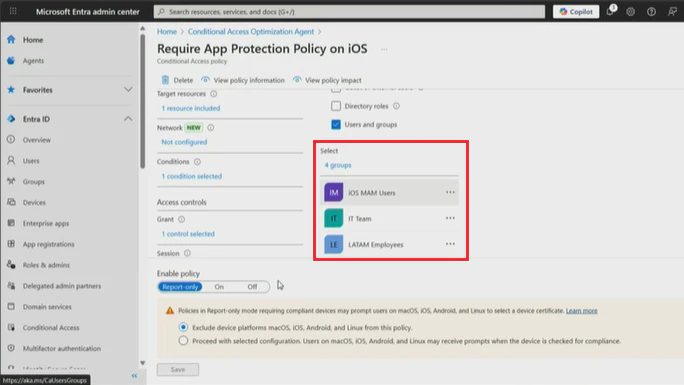Viewport: 684px width, 385px height.
Task: Open Groups in sidebar
Action: [34, 181]
